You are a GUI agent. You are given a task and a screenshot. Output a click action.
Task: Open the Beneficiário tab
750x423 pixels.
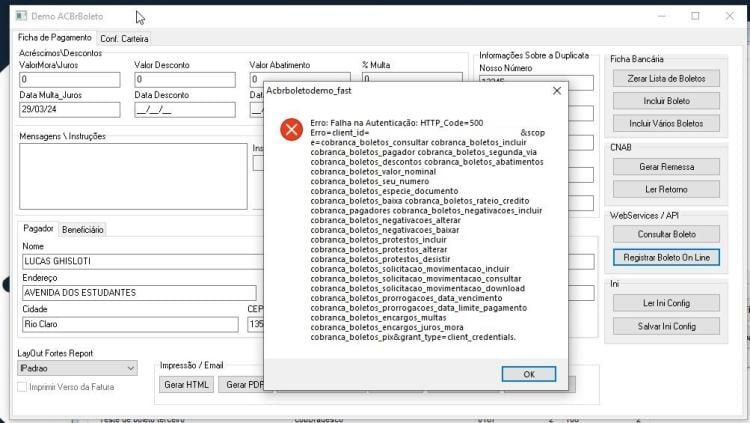(83, 230)
